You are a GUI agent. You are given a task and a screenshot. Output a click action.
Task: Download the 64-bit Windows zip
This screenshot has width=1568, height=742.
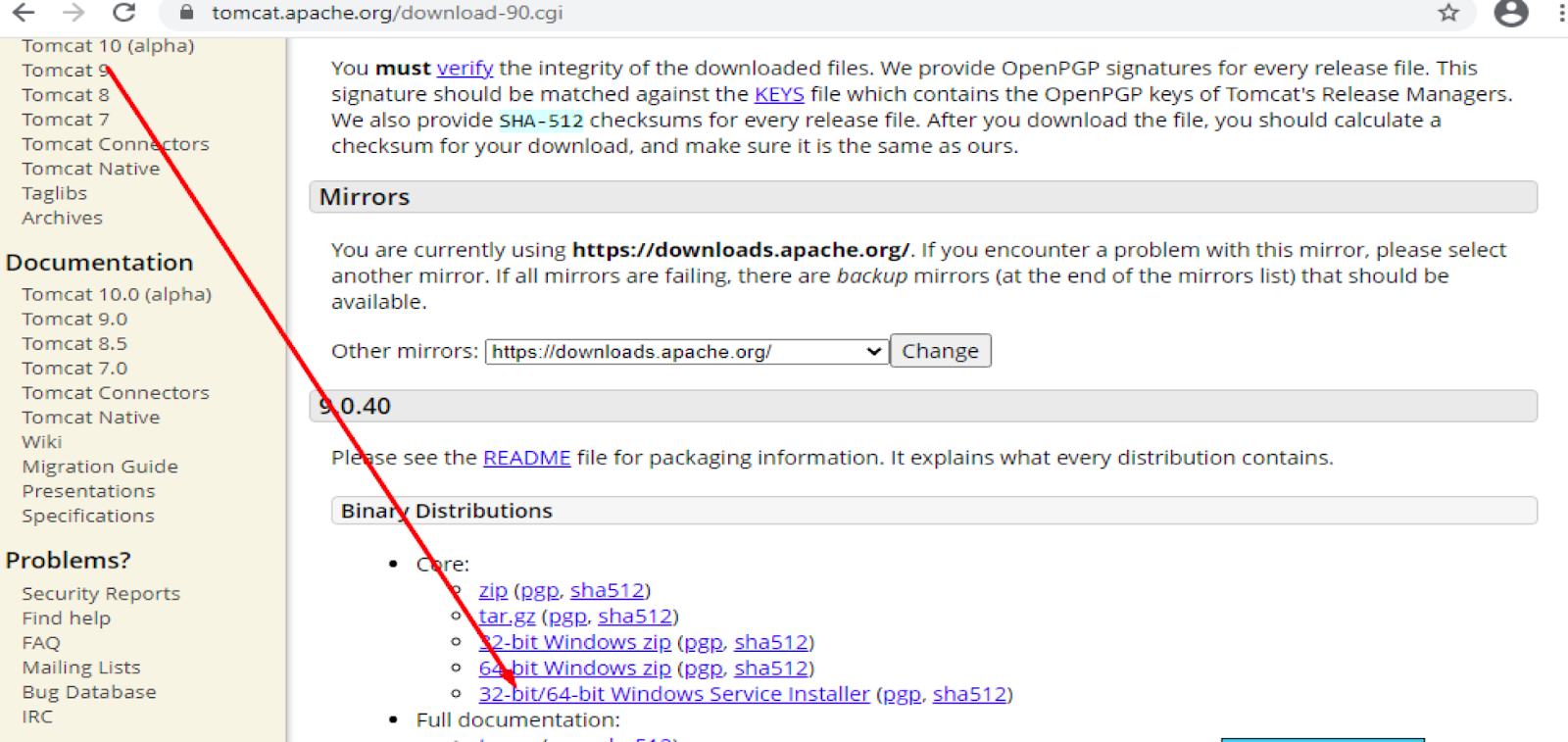pyautogui.click(x=574, y=668)
